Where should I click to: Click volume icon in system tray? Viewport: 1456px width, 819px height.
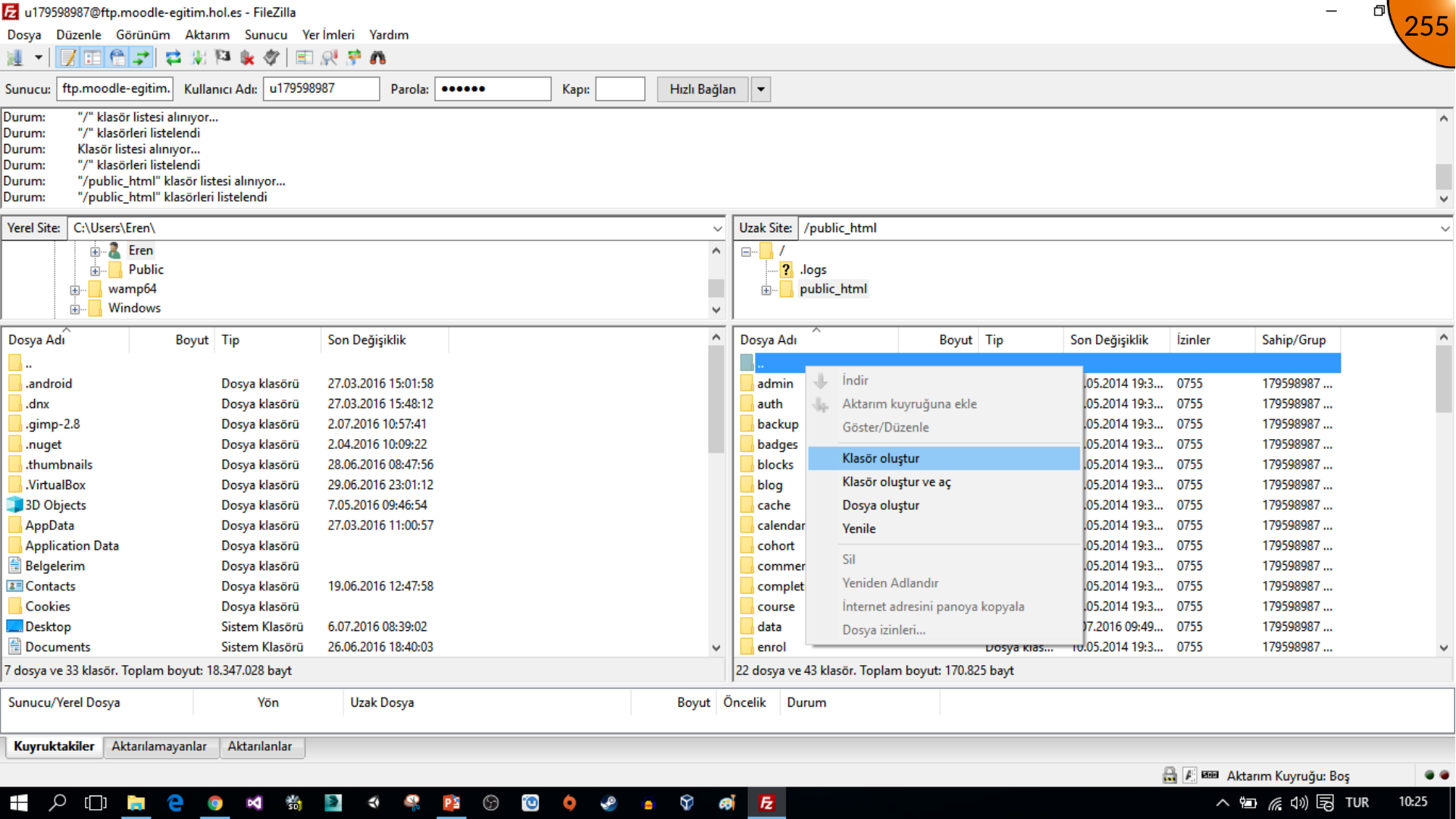coord(1299,802)
